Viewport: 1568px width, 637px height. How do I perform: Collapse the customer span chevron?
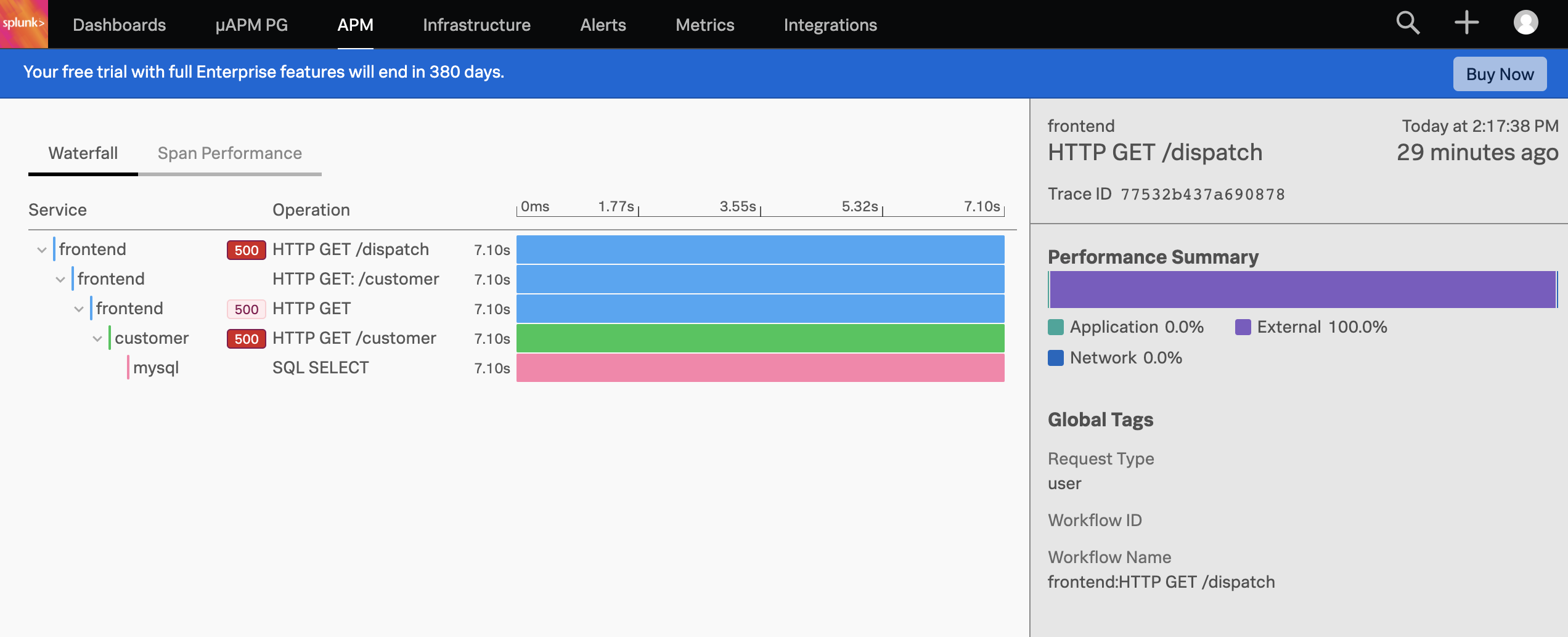(x=97, y=338)
